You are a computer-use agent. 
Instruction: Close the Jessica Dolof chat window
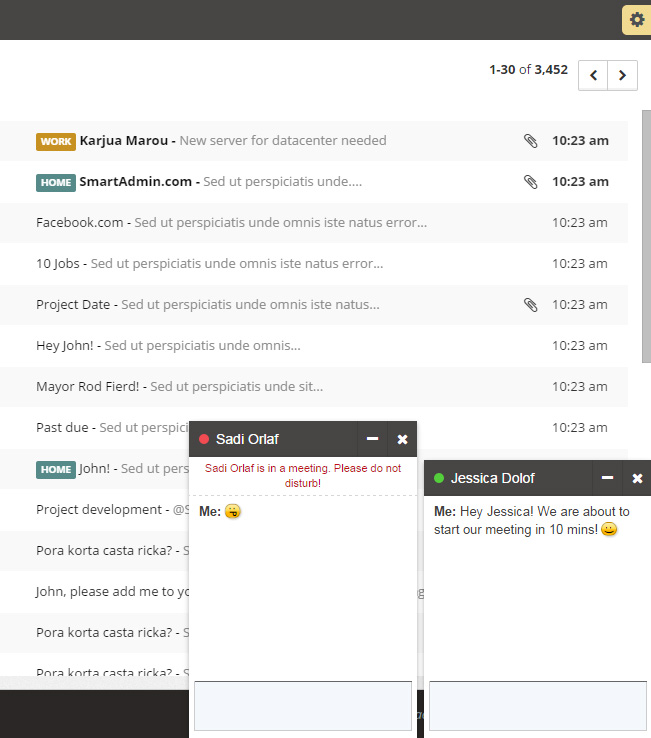pyautogui.click(x=637, y=479)
